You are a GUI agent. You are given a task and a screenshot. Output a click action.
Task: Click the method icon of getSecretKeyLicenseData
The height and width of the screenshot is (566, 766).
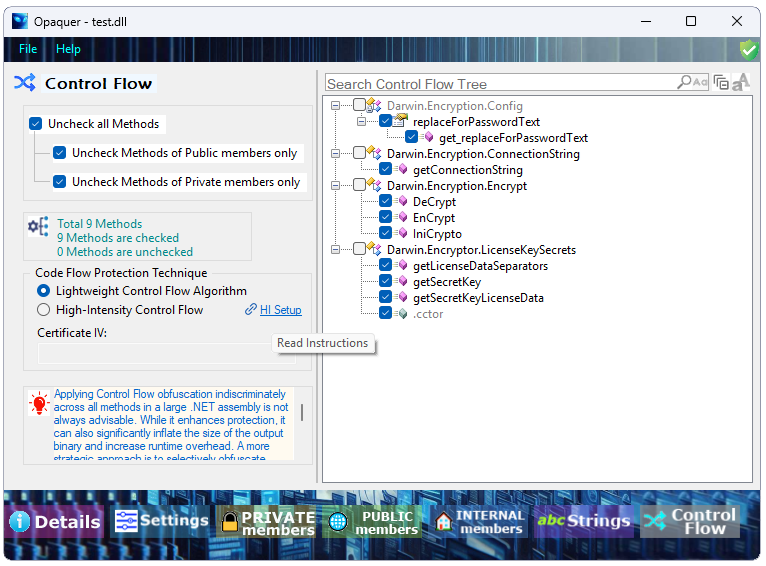coord(401,297)
